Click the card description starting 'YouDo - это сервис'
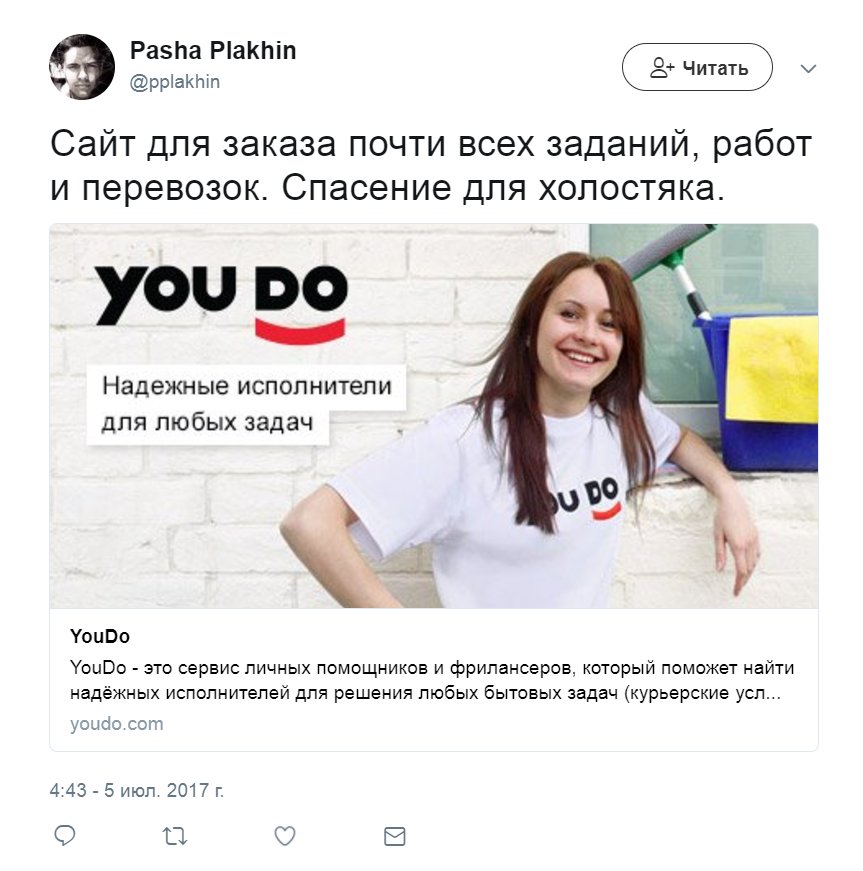The height and width of the screenshot is (871, 863). [x=432, y=680]
